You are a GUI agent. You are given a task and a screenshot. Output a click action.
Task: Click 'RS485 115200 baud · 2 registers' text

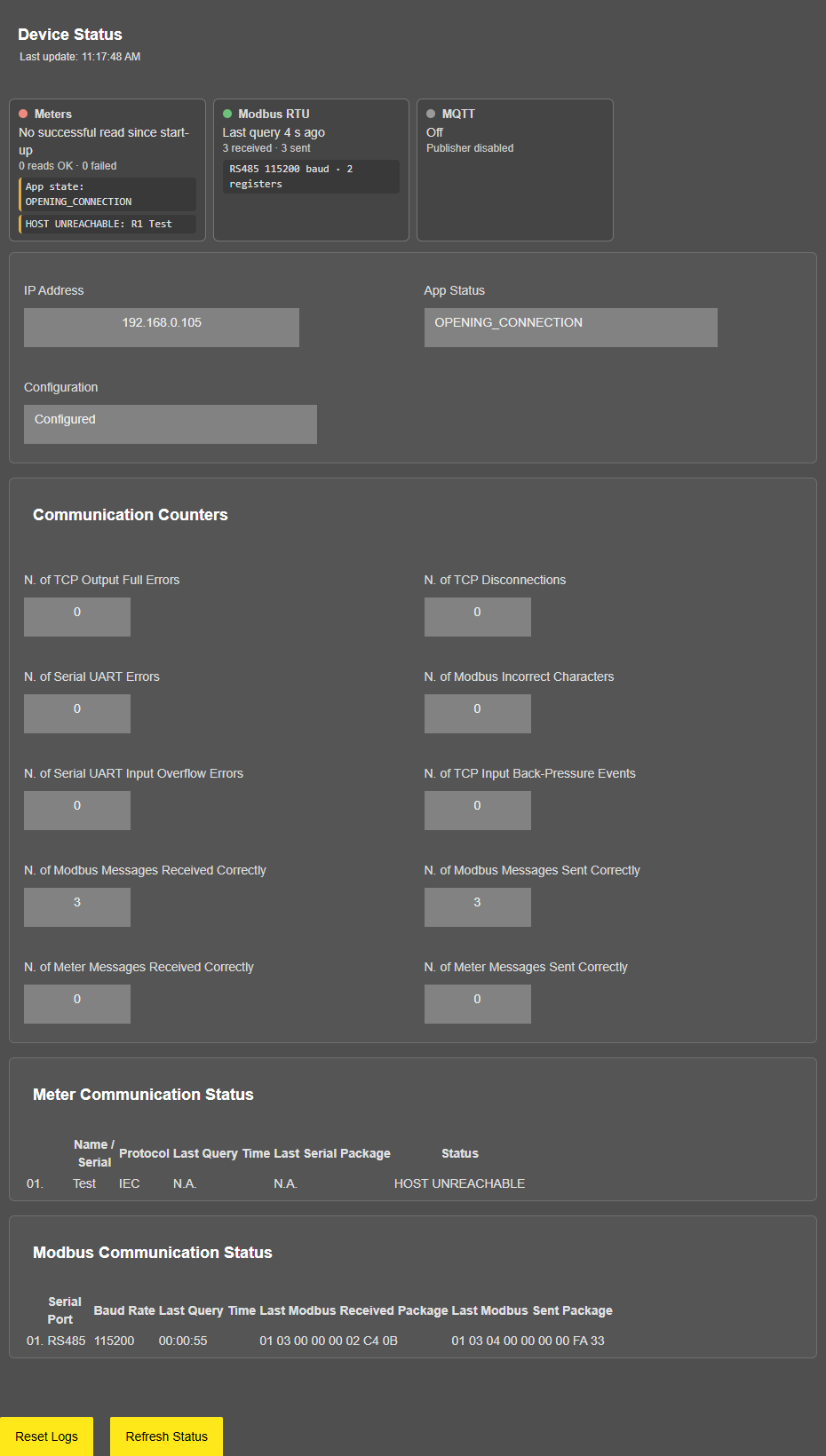point(311,176)
